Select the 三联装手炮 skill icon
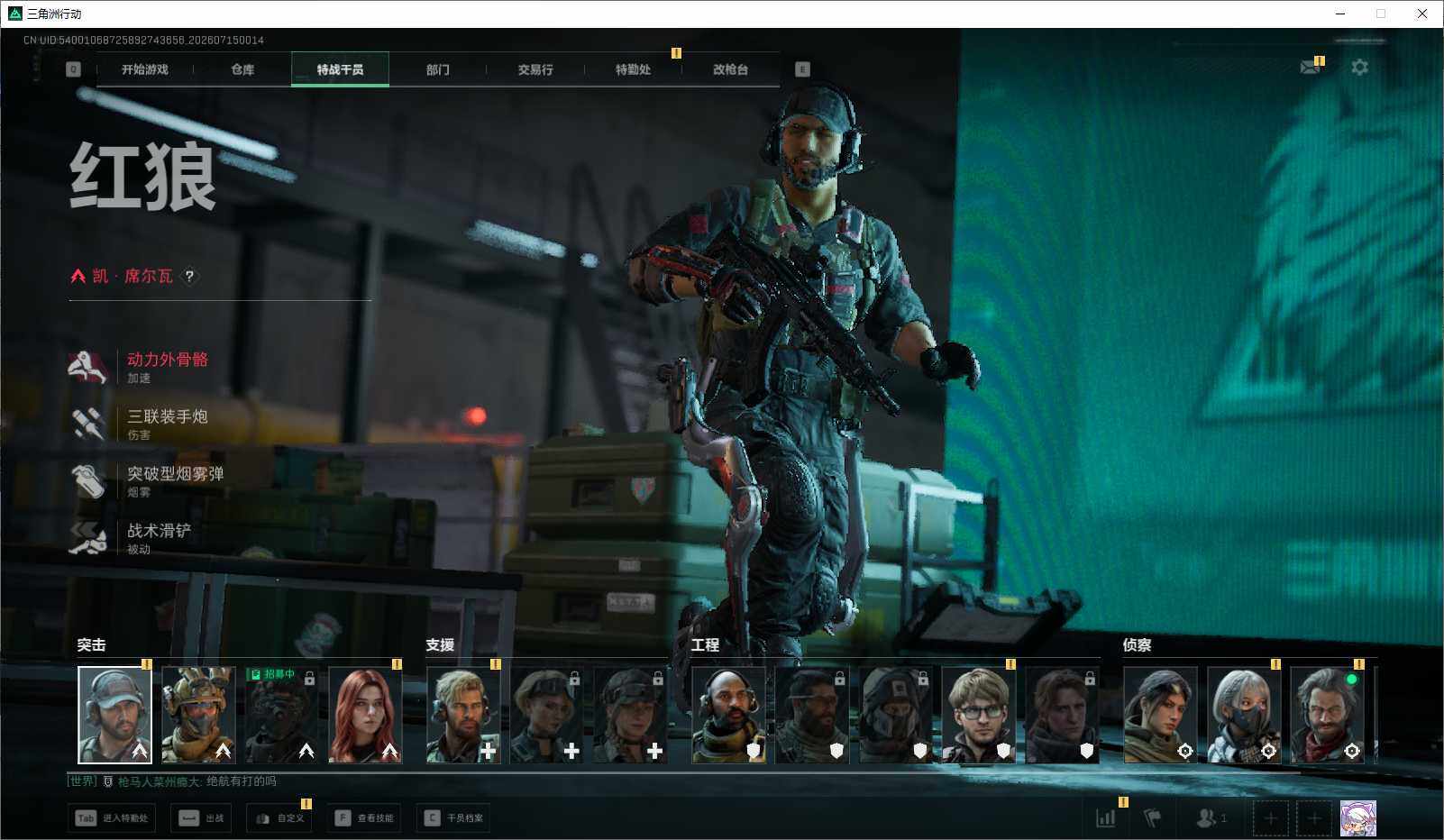 [x=87, y=424]
